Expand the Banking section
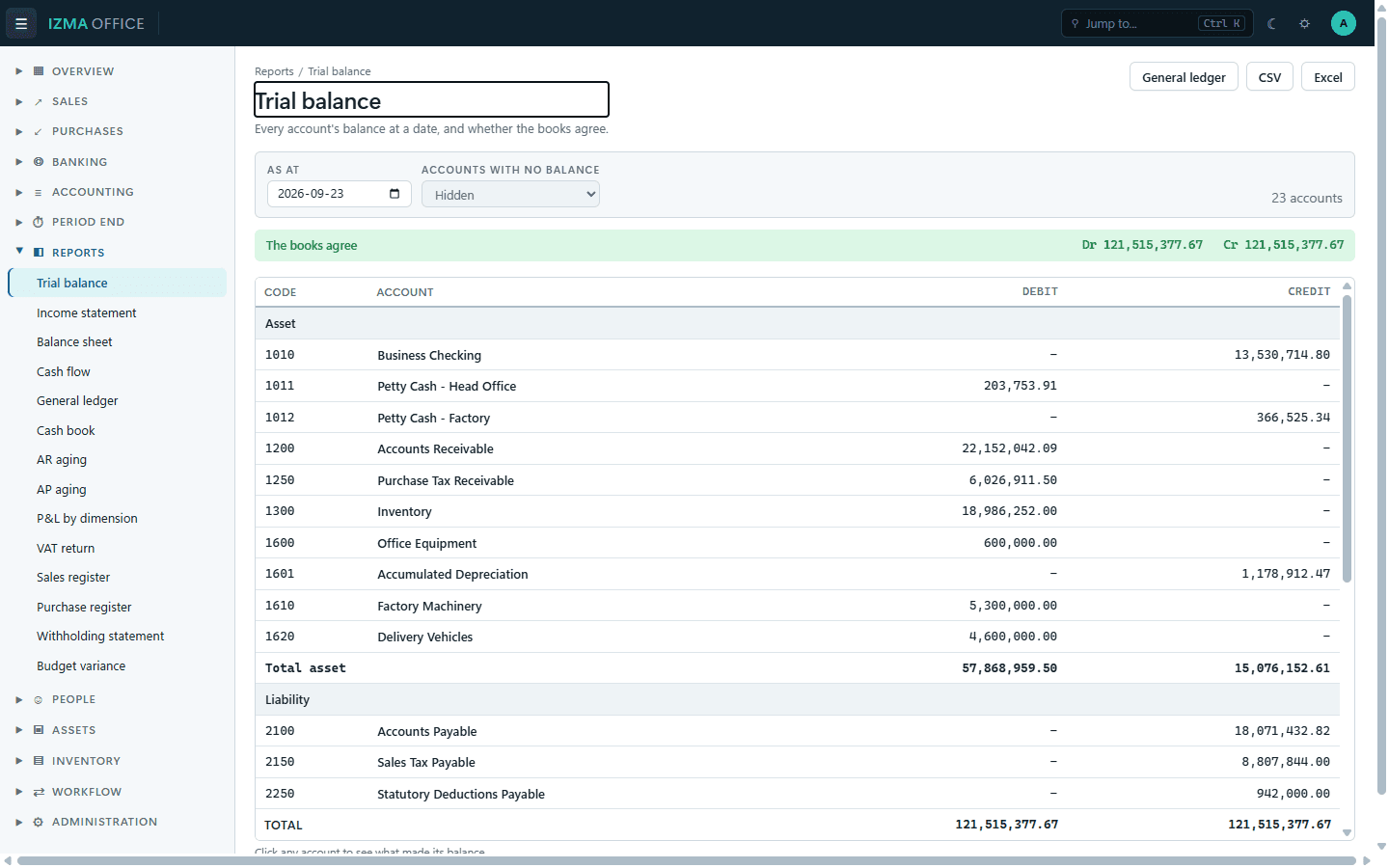1389x868 pixels. pyautogui.click(x=19, y=162)
